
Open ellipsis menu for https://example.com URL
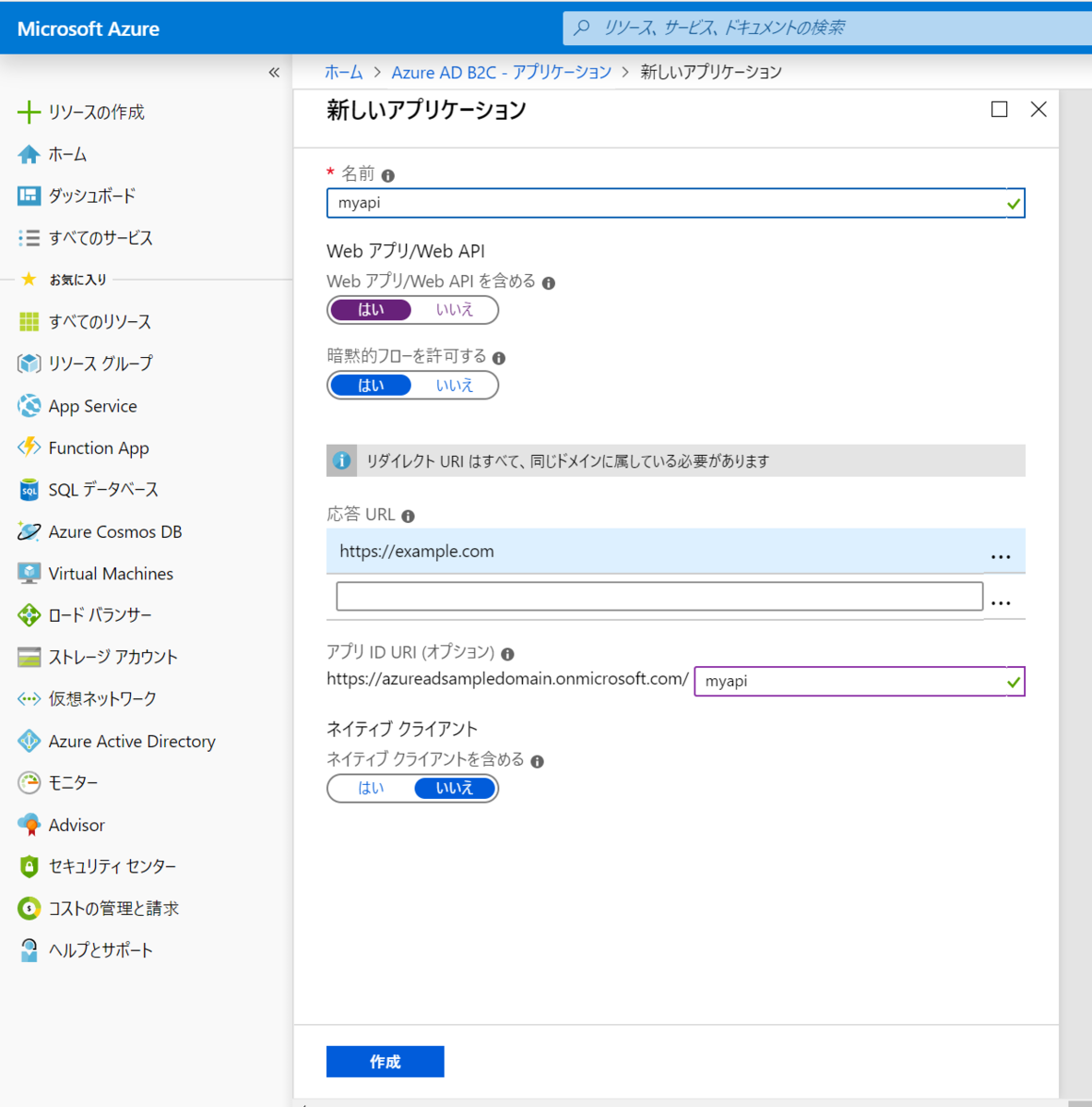(x=1001, y=556)
